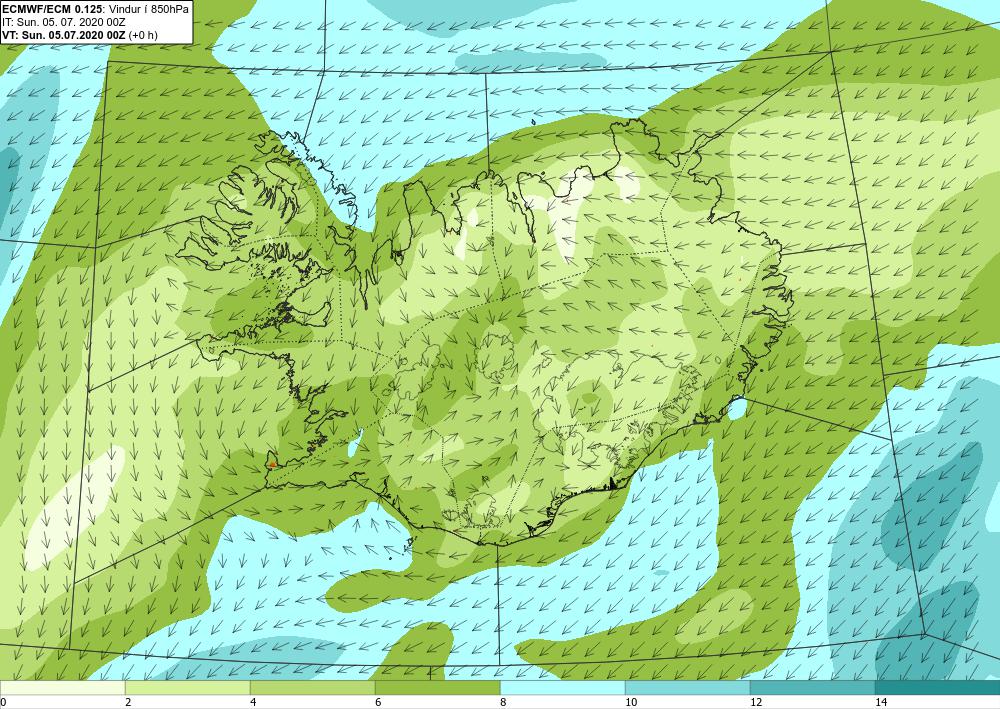Click the legend value 12
Viewport: 1000px width, 709px height.
point(756,702)
